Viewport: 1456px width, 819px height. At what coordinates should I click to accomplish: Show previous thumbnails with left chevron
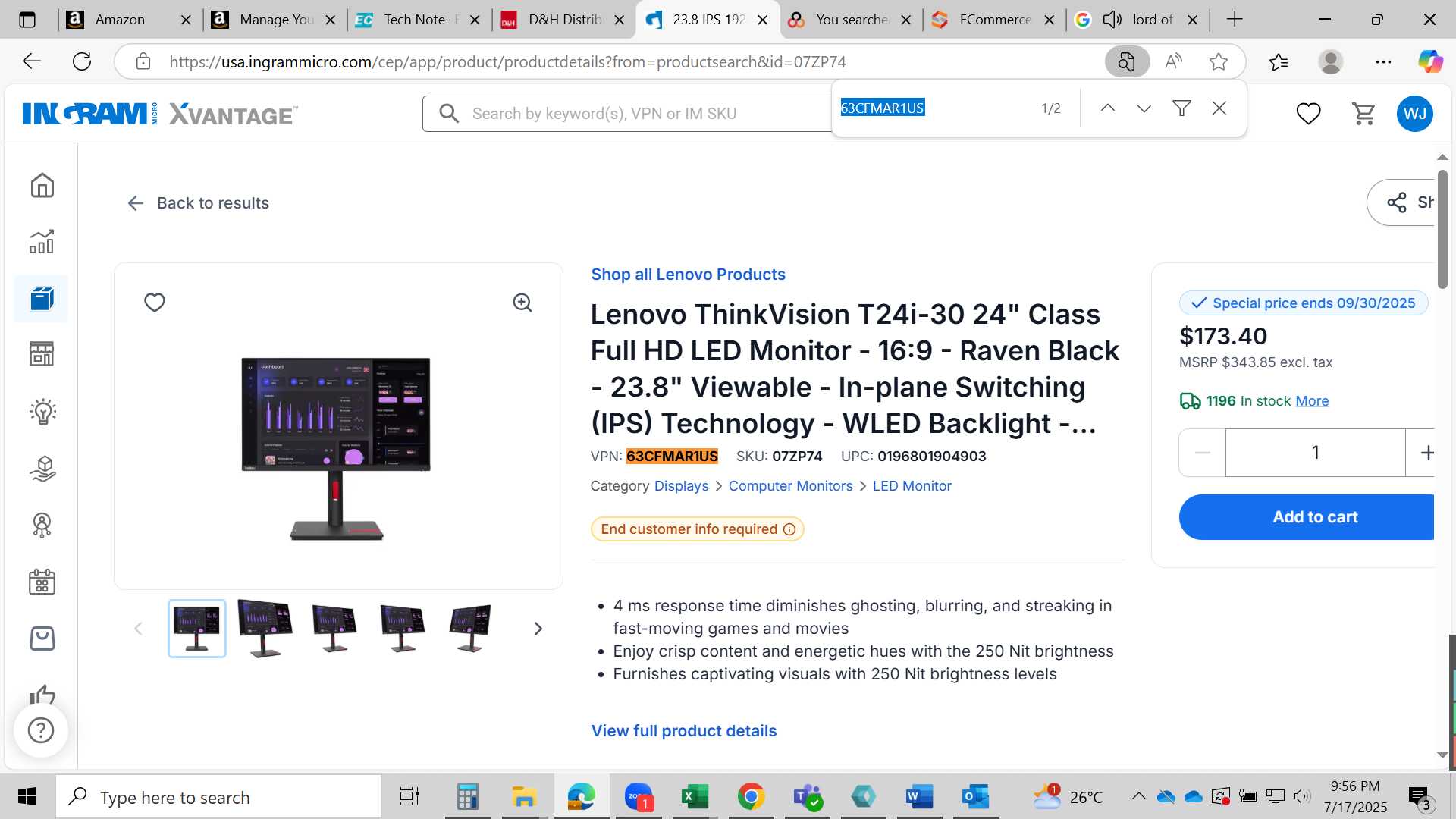click(138, 629)
